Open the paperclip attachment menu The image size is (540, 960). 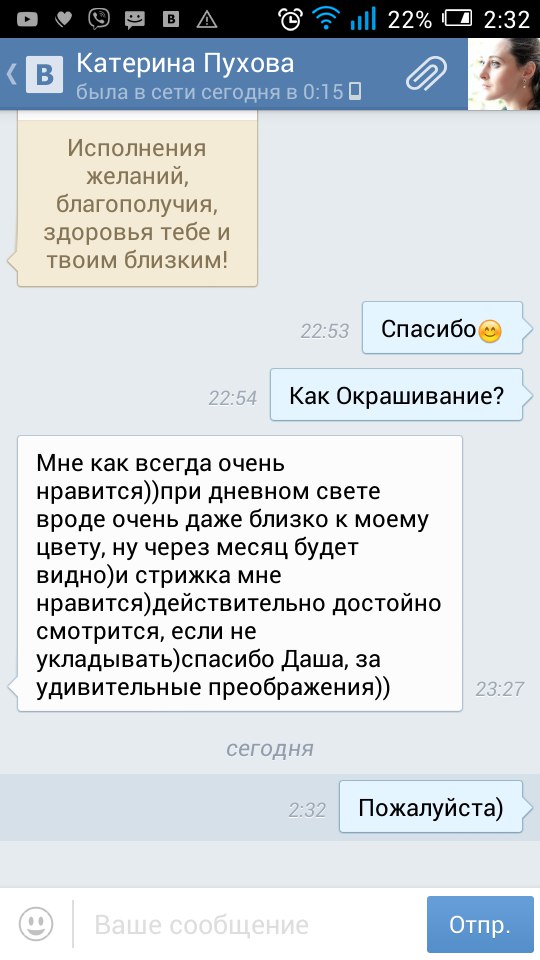(x=426, y=73)
